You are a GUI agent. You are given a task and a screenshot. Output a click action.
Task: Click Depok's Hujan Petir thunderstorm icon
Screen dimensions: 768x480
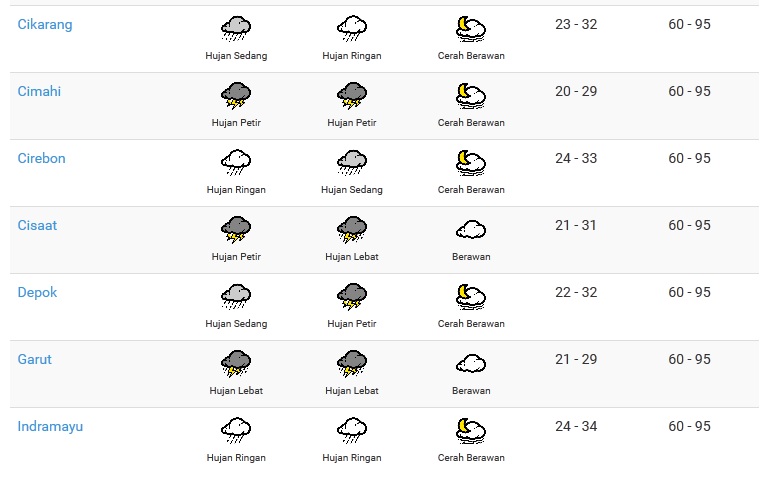coord(352,297)
